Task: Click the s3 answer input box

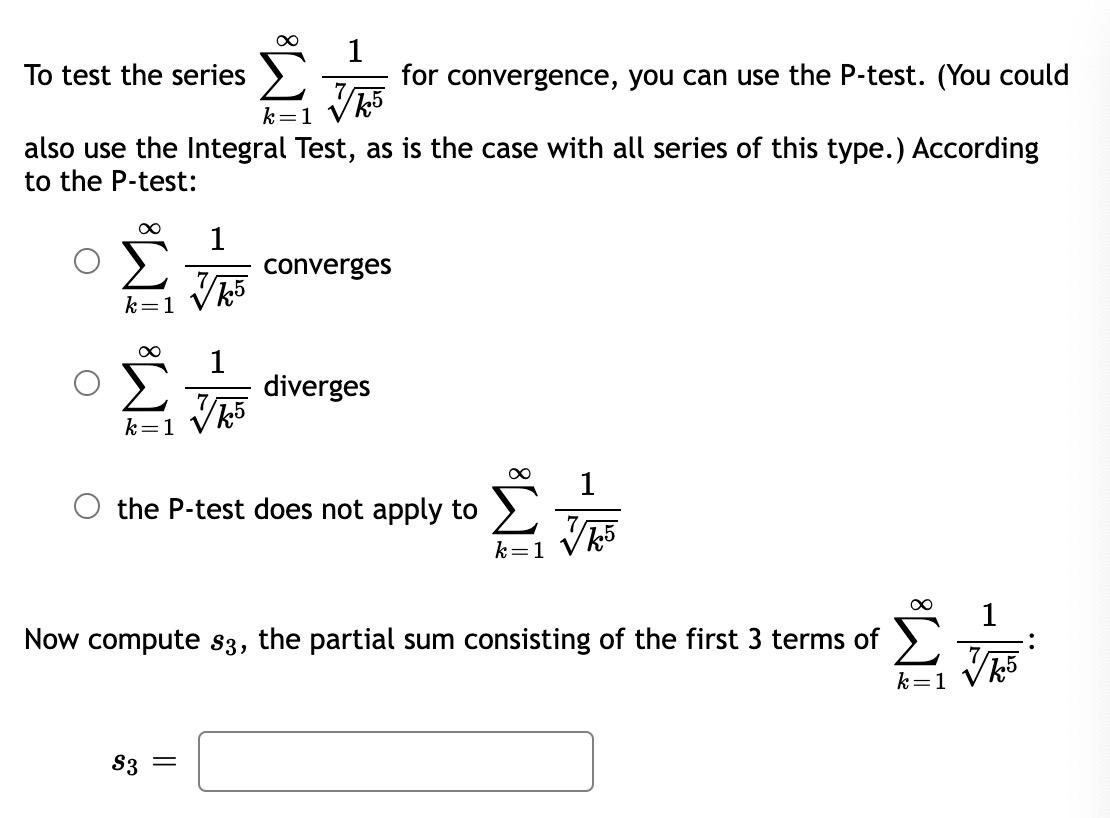Action: 396,761
